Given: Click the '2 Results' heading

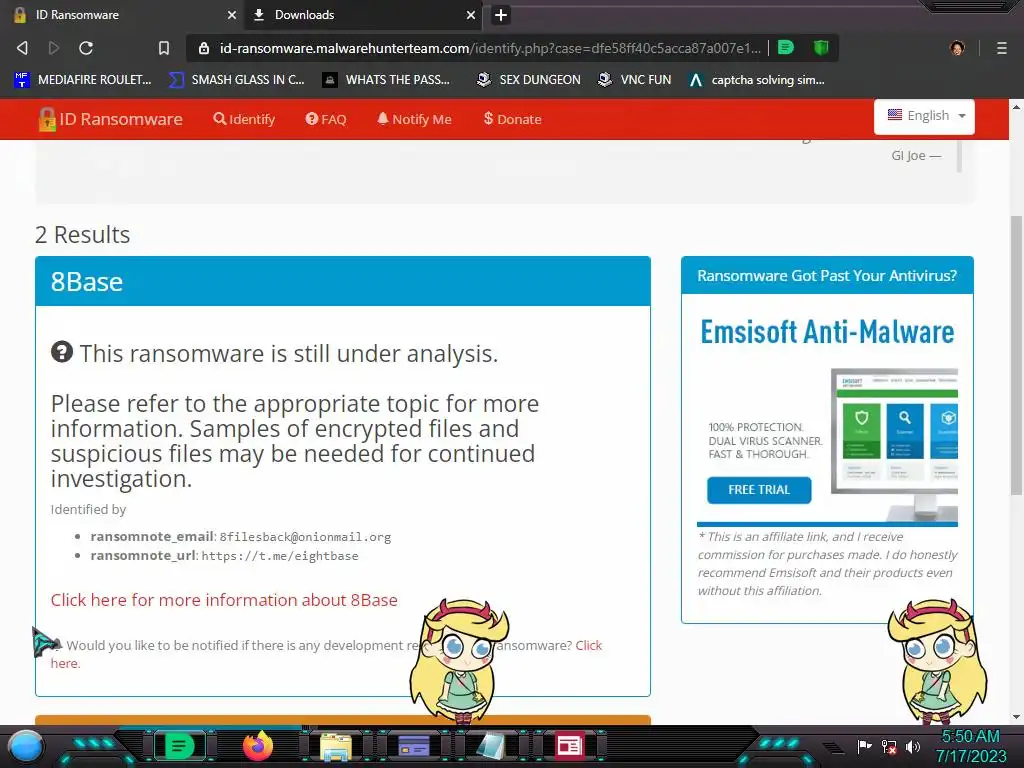Looking at the screenshot, I should point(82,234).
